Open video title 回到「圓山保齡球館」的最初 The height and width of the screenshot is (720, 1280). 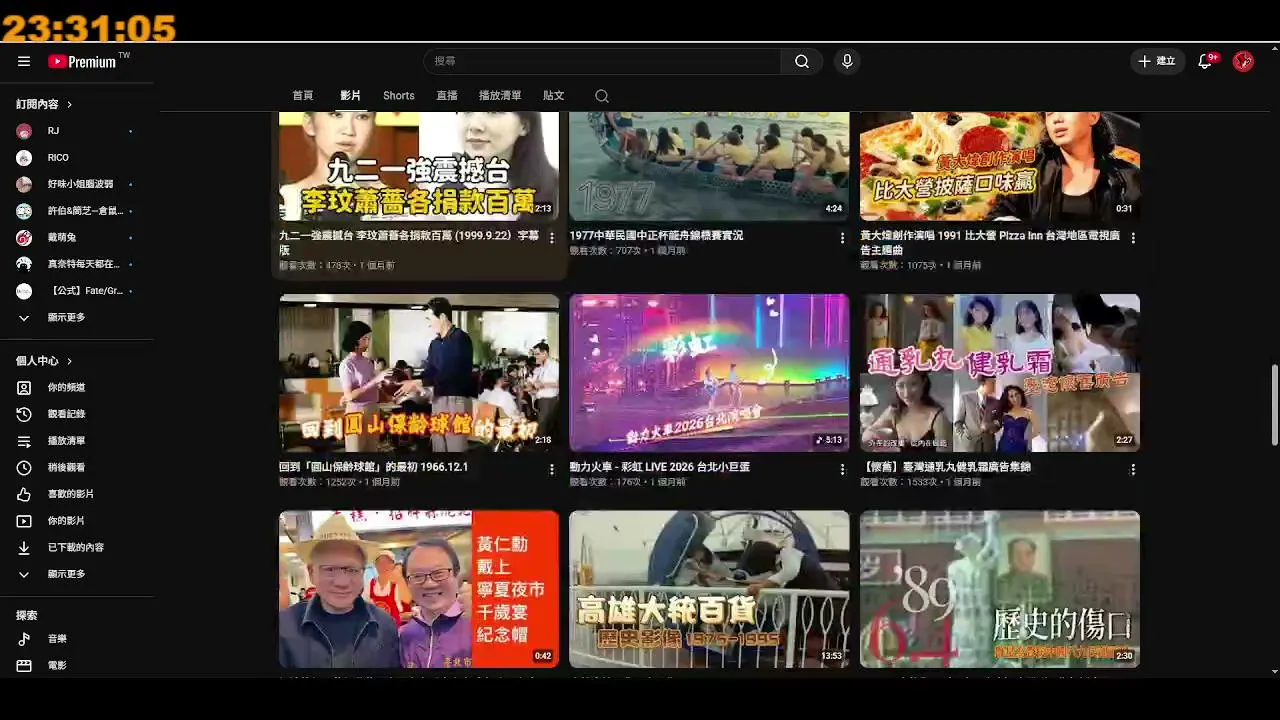(374, 467)
